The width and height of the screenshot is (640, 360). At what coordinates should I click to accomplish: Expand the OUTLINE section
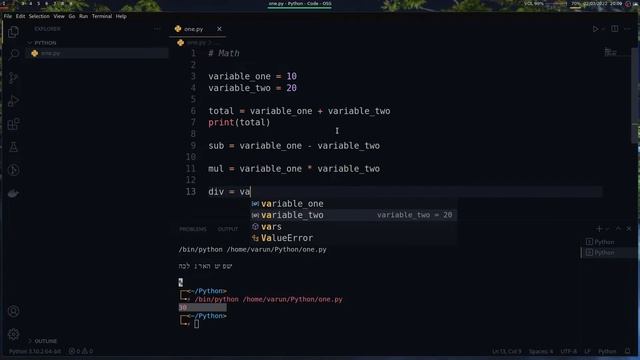(x=42, y=341)
